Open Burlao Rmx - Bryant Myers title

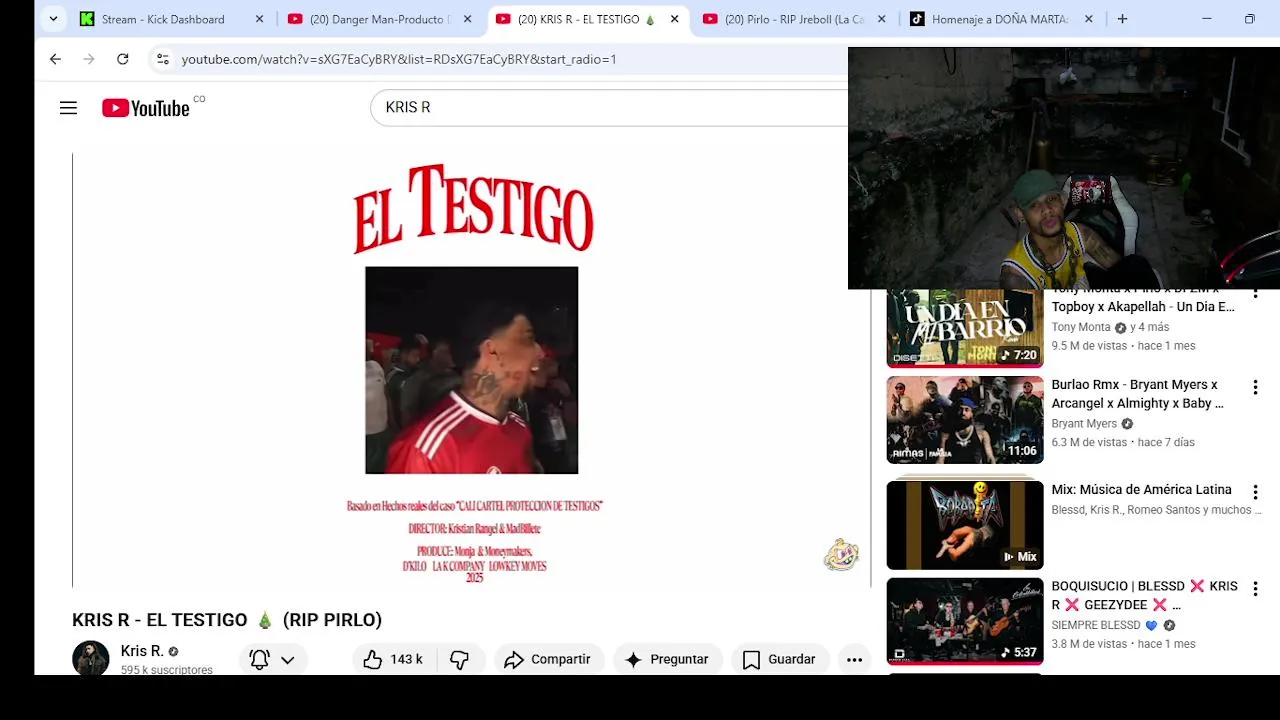point(1138,394)
